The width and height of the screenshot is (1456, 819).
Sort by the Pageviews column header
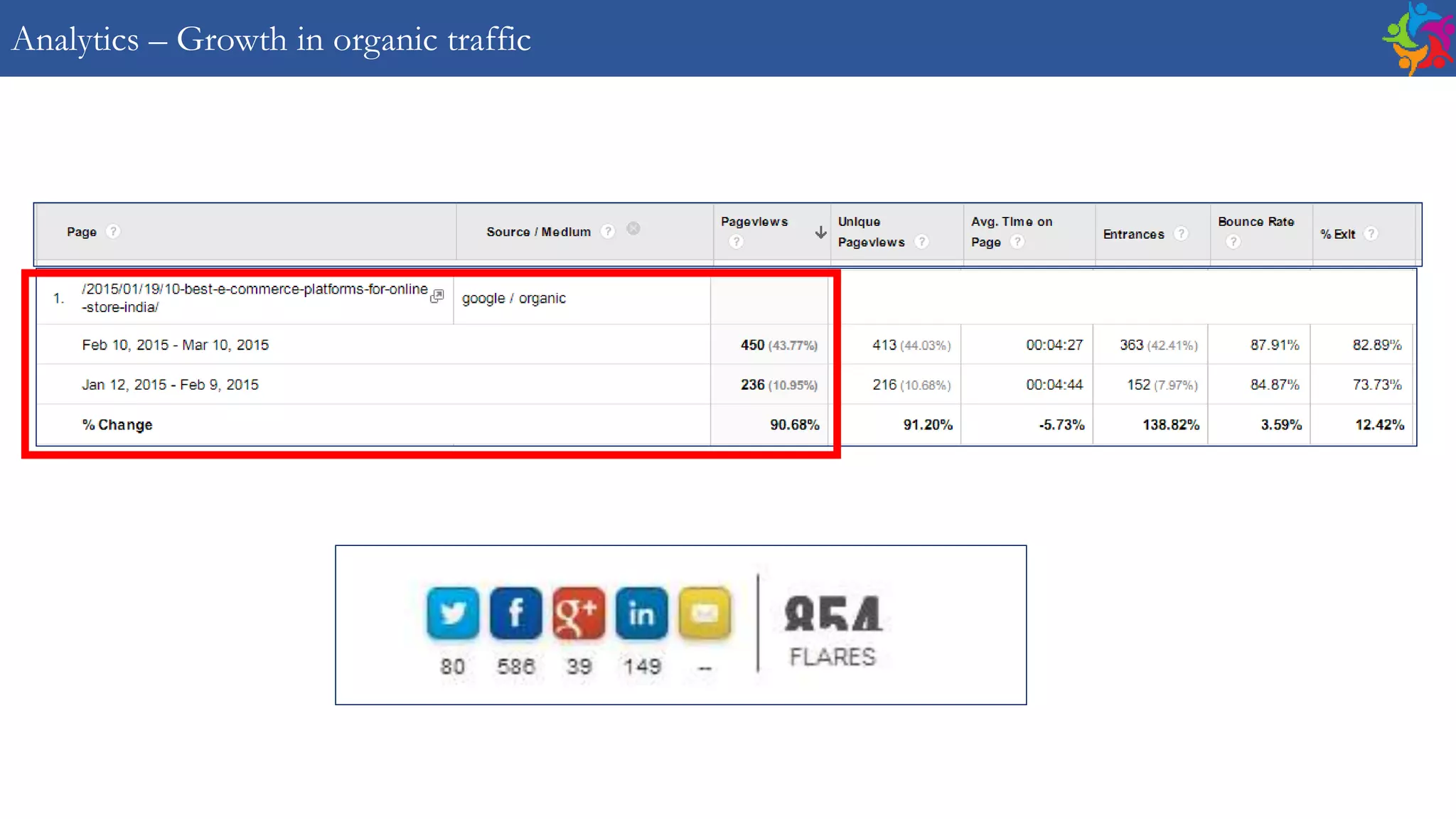coord(754,222)
